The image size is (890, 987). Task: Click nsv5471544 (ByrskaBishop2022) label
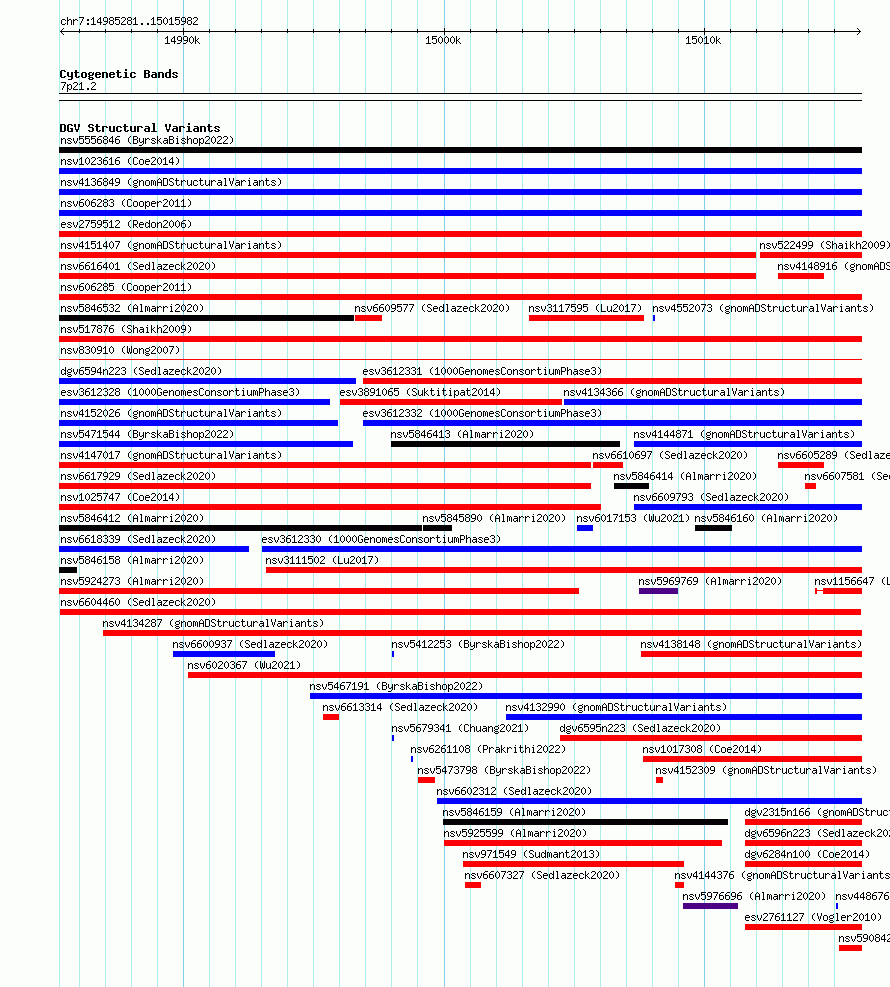[147, 434]
